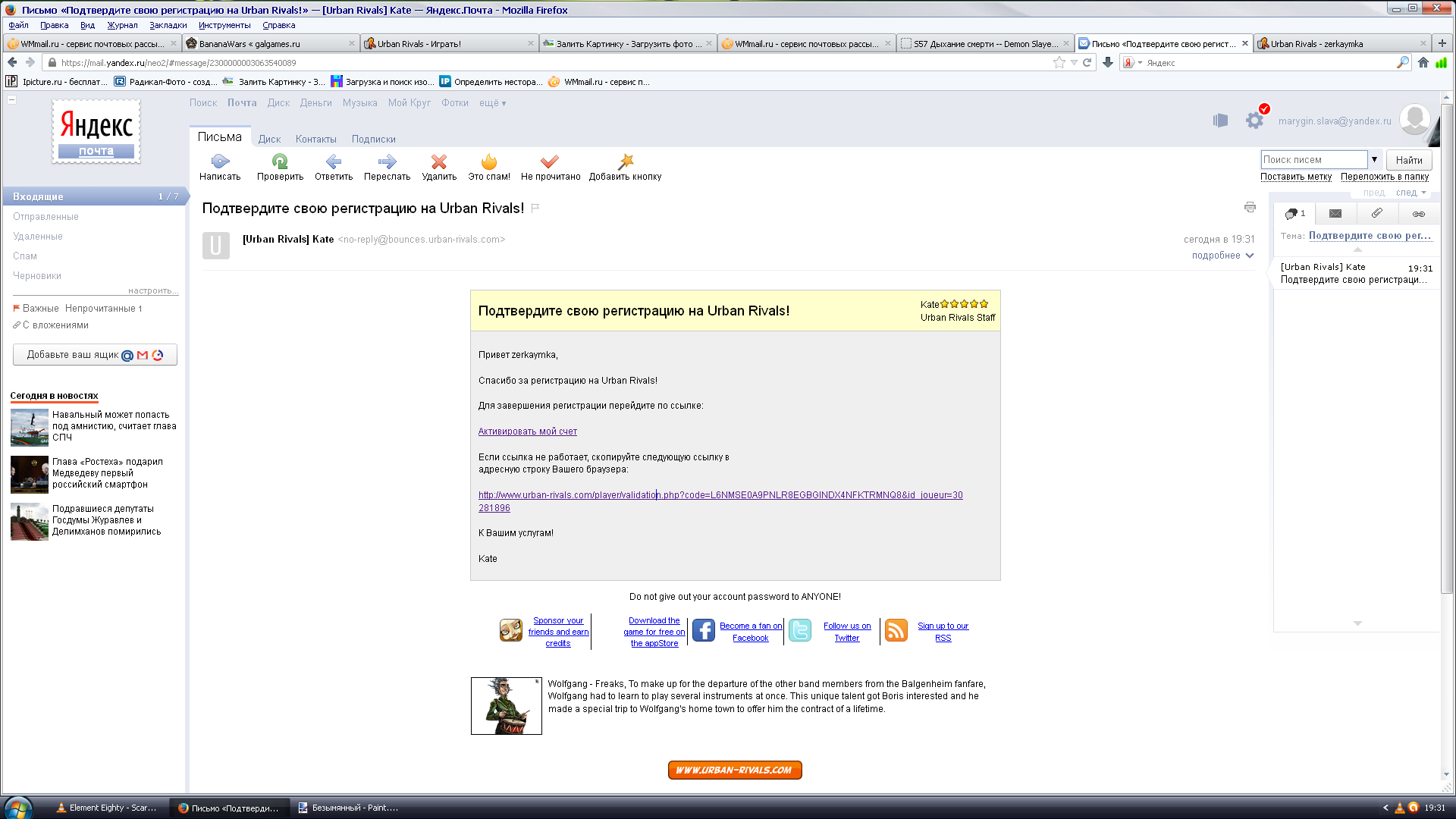The image size is (1456, 819).
Task: Expand подробнее message details
Action: pyautogui.click(x=1222, y=256)
